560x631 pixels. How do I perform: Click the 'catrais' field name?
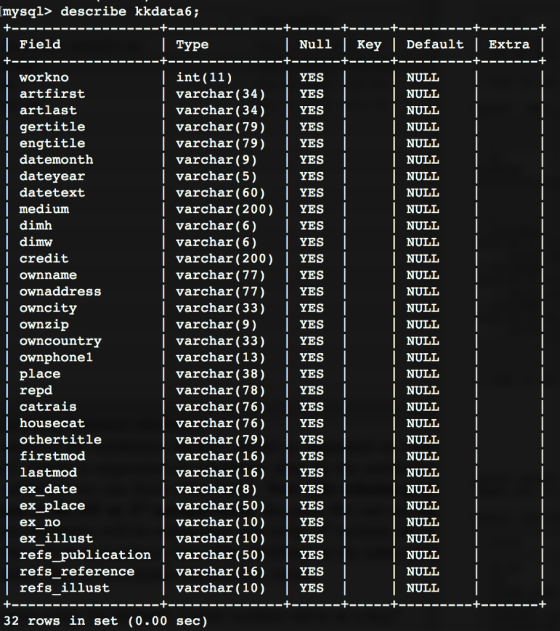48,407
